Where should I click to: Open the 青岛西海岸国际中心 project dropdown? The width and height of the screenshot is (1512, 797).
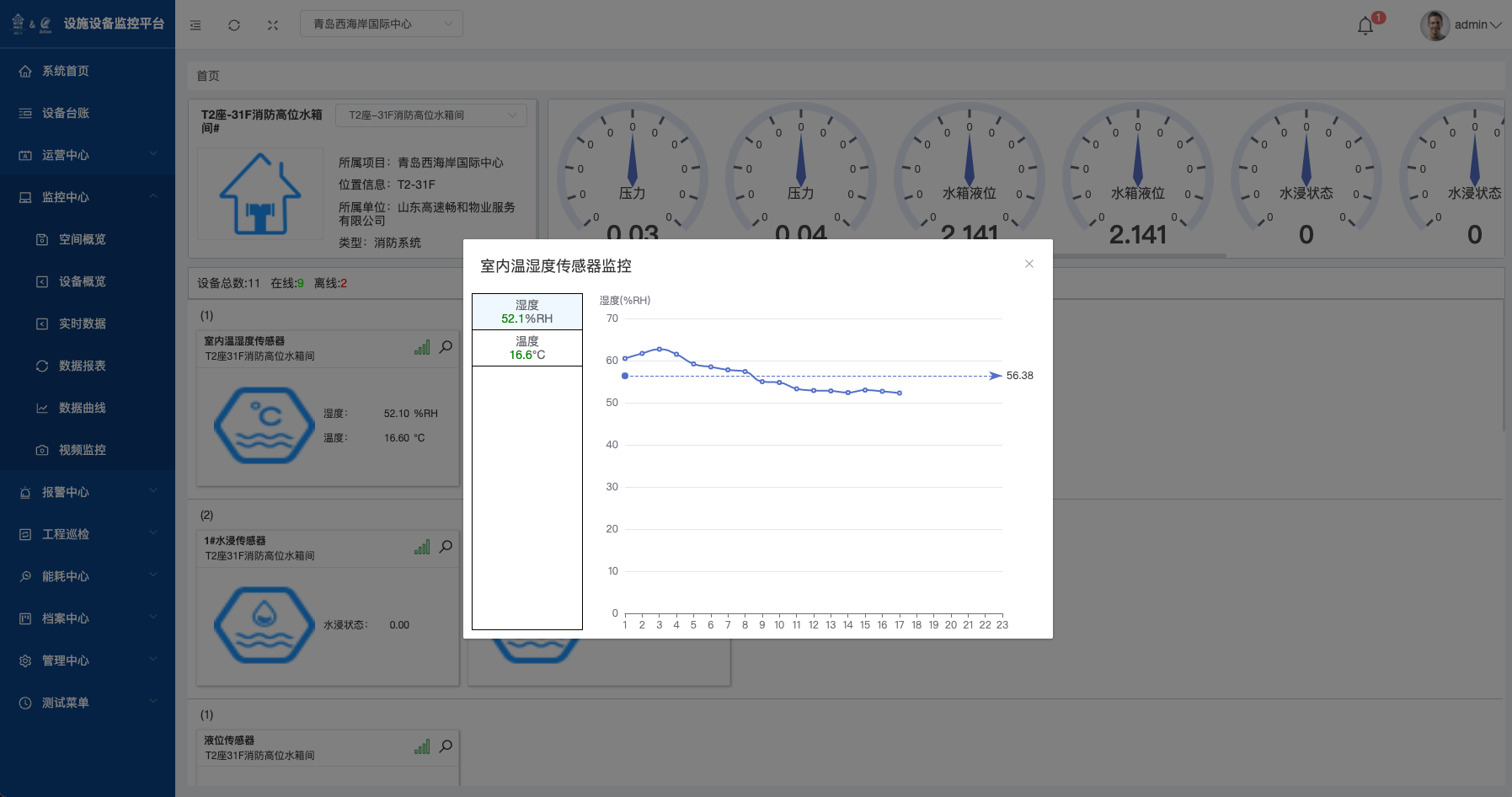tap(382, 24)
